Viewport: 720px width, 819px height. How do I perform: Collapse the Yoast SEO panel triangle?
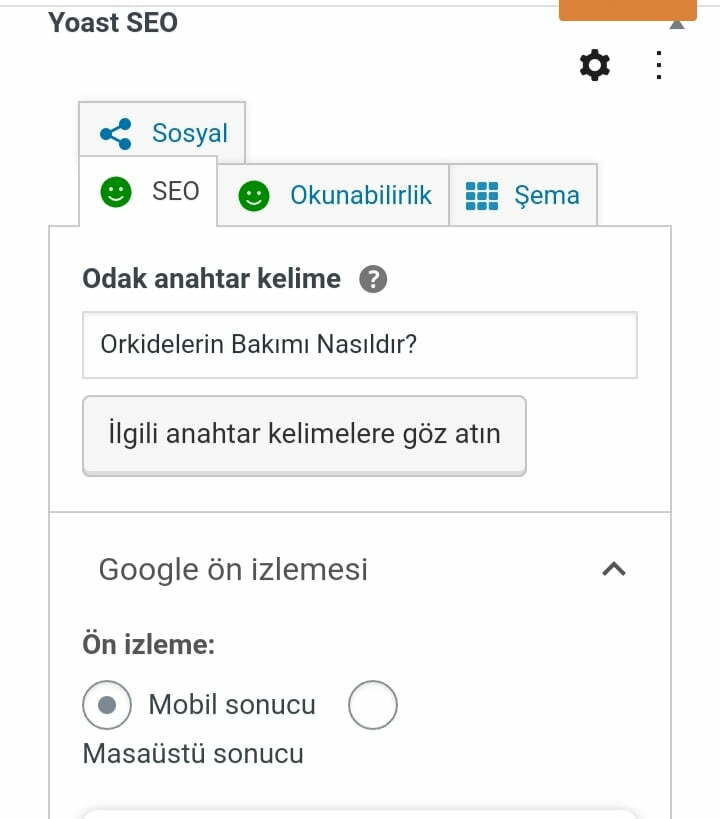click(677, 25)
